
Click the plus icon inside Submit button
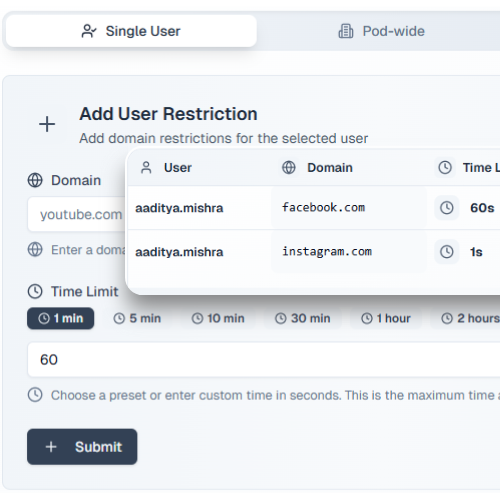(x=51, y=447)
